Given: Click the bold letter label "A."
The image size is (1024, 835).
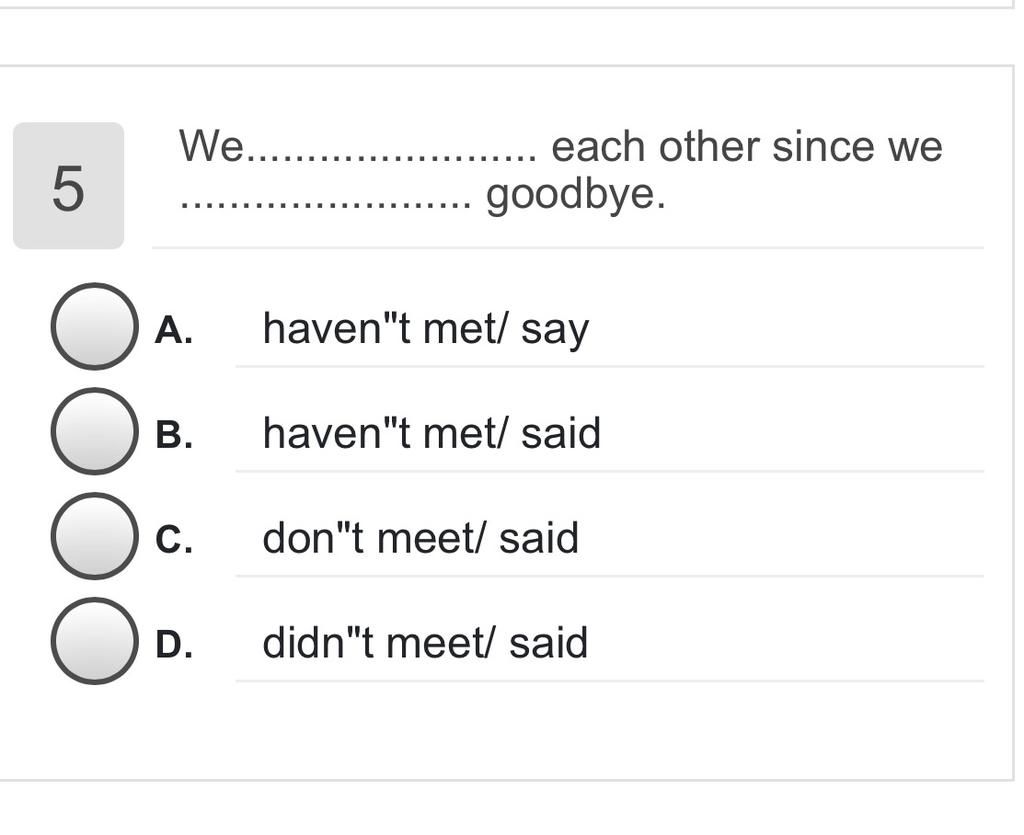Looking at the screenshot, I should [x=174, y=329].
